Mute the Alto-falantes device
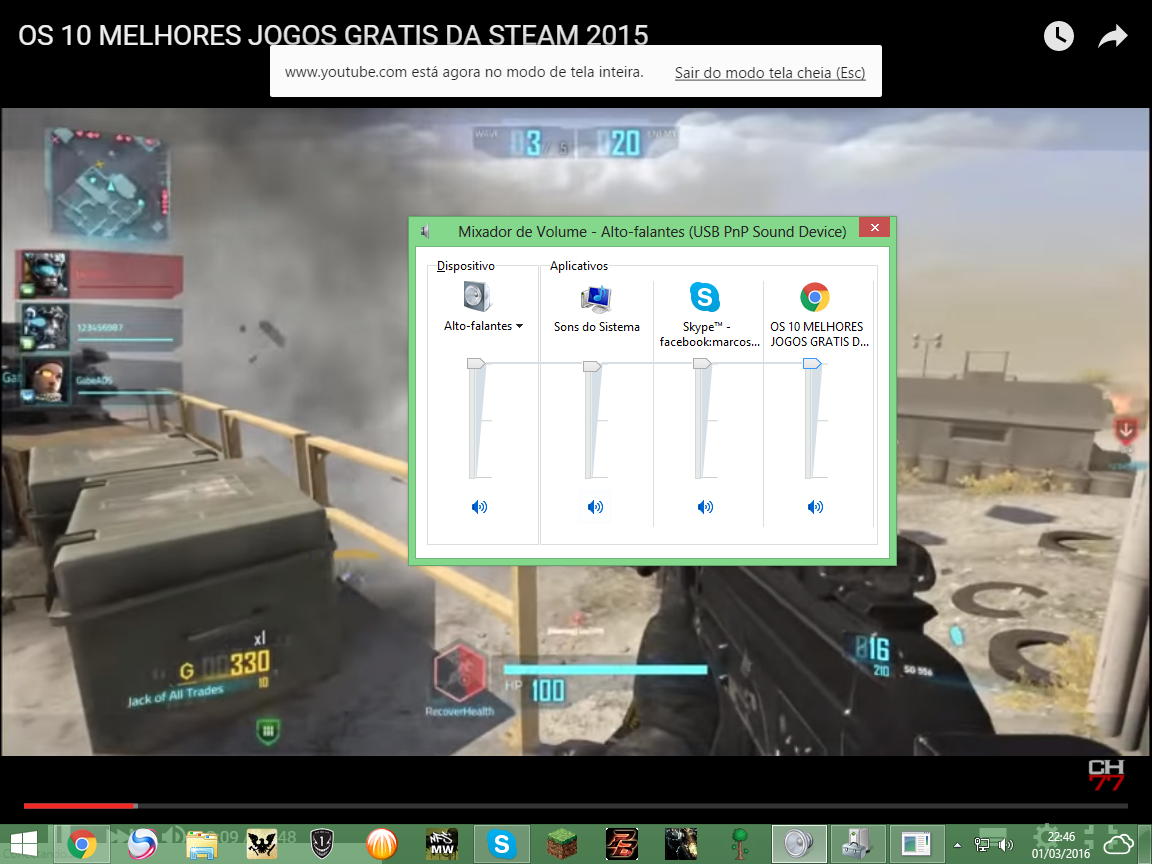This screenshot has height=864, width=1152. pos(479,507)
